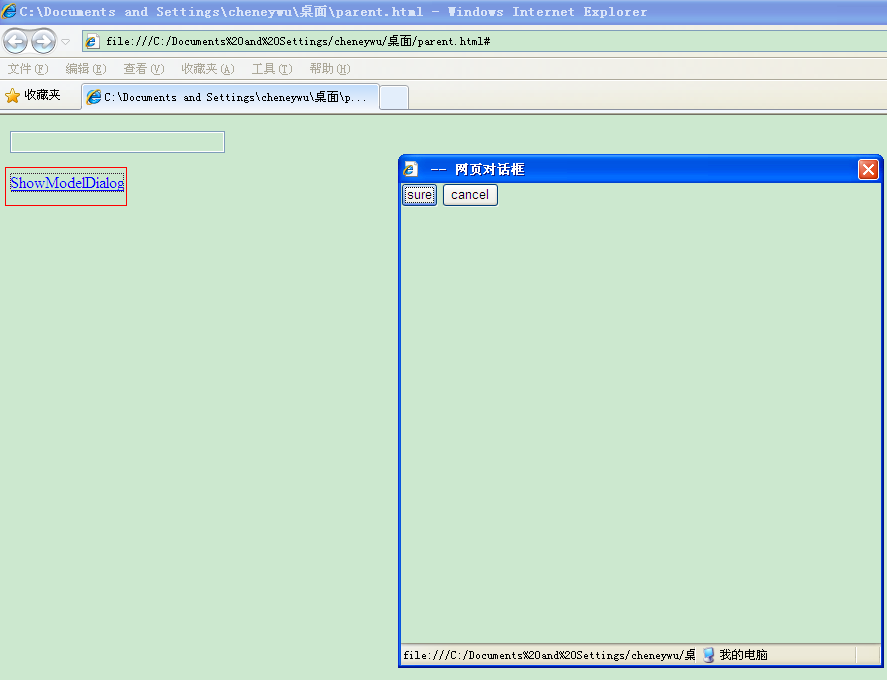Click the empty text input on page

(x=118, y=142)
